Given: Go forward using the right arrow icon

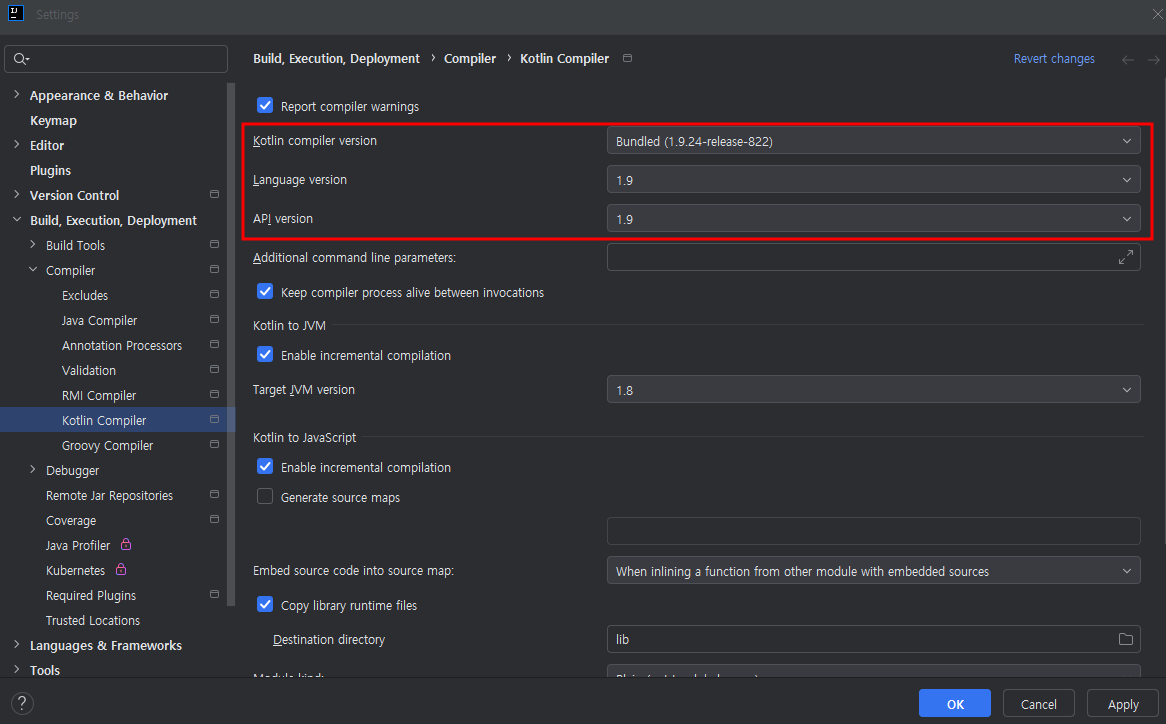Looking at the screenshot, I should point(1153,59).
